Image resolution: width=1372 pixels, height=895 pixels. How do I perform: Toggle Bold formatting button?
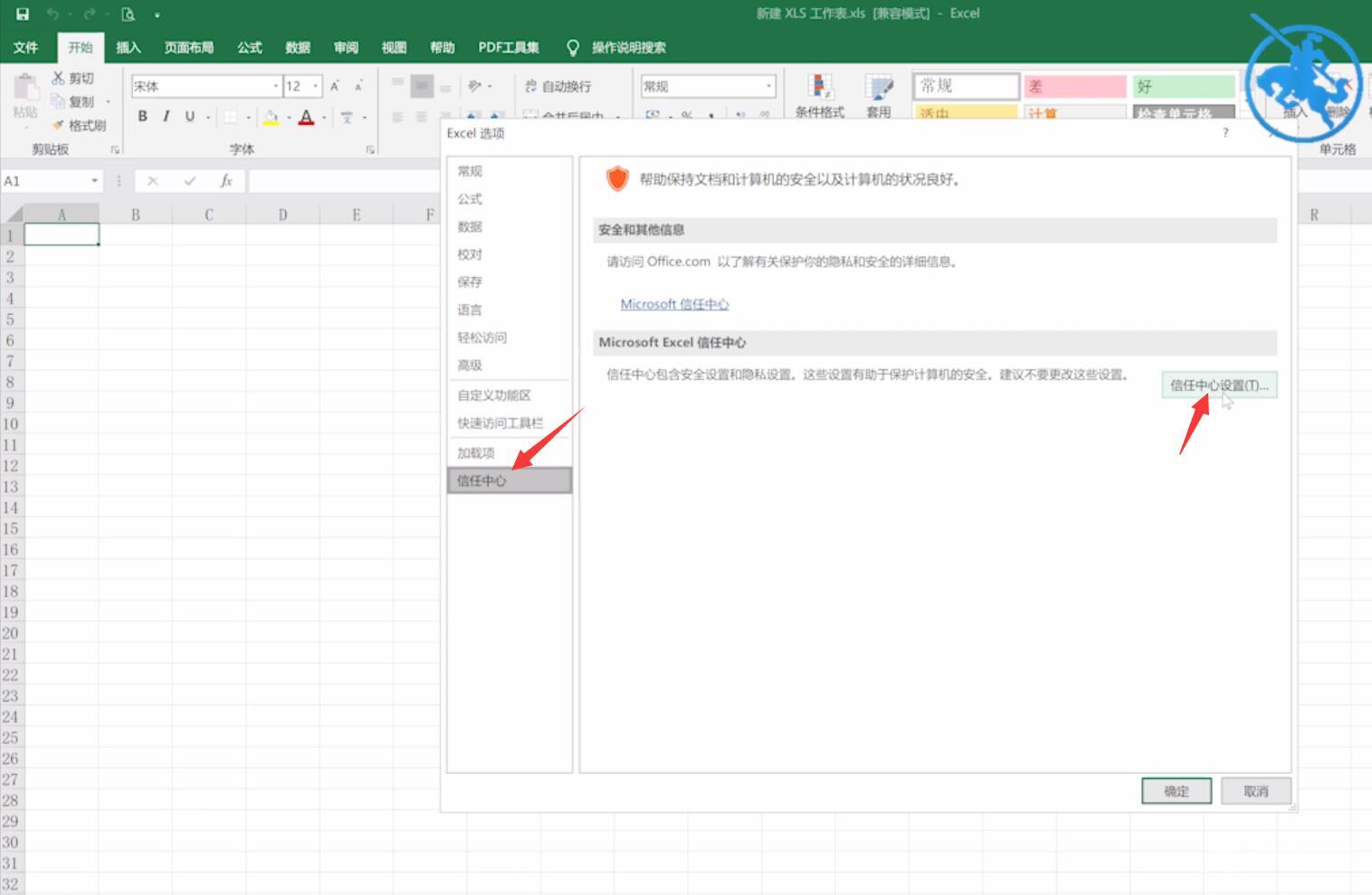[142, 116]
